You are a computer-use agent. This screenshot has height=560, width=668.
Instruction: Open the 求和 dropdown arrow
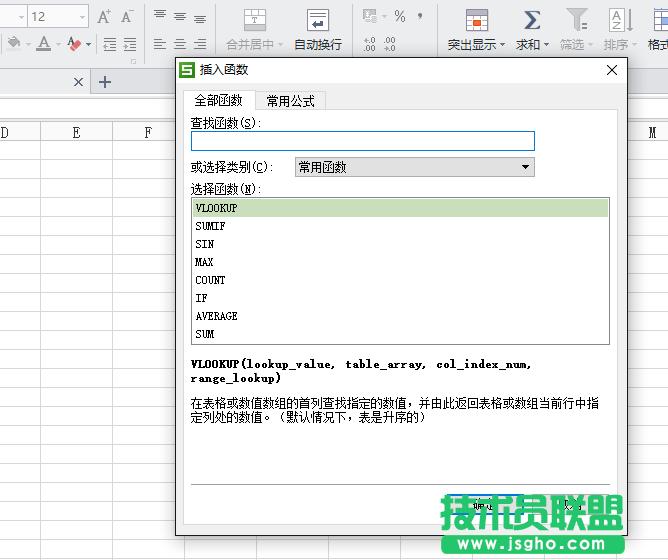click(546, 45)
